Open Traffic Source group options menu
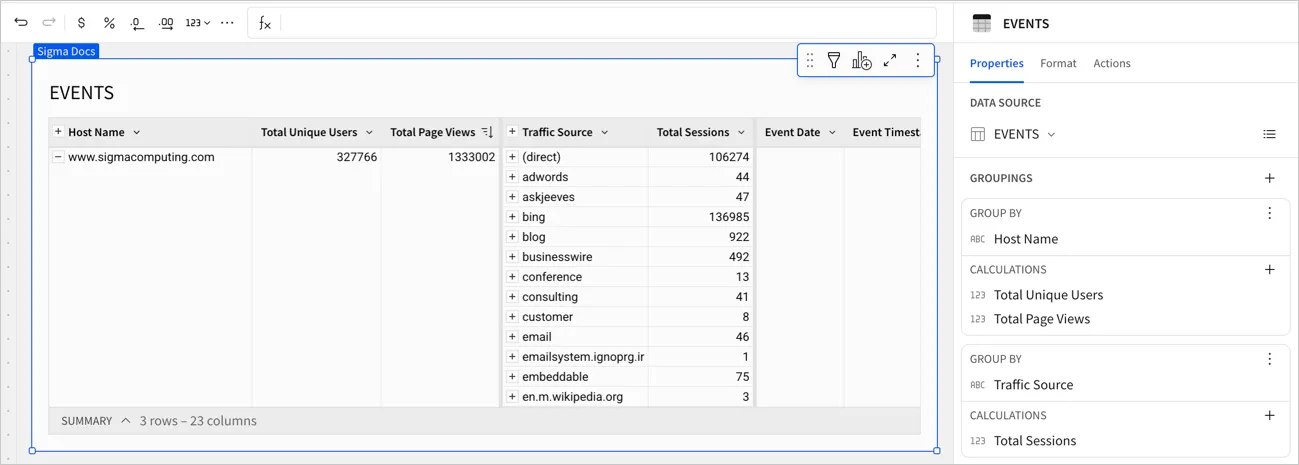This screenshot has height=465, width=1299. click(x=1269, y=359)
